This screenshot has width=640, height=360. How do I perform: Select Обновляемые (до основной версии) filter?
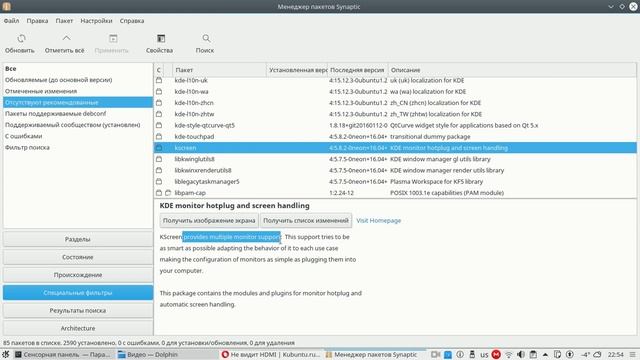tap(78, 80)
